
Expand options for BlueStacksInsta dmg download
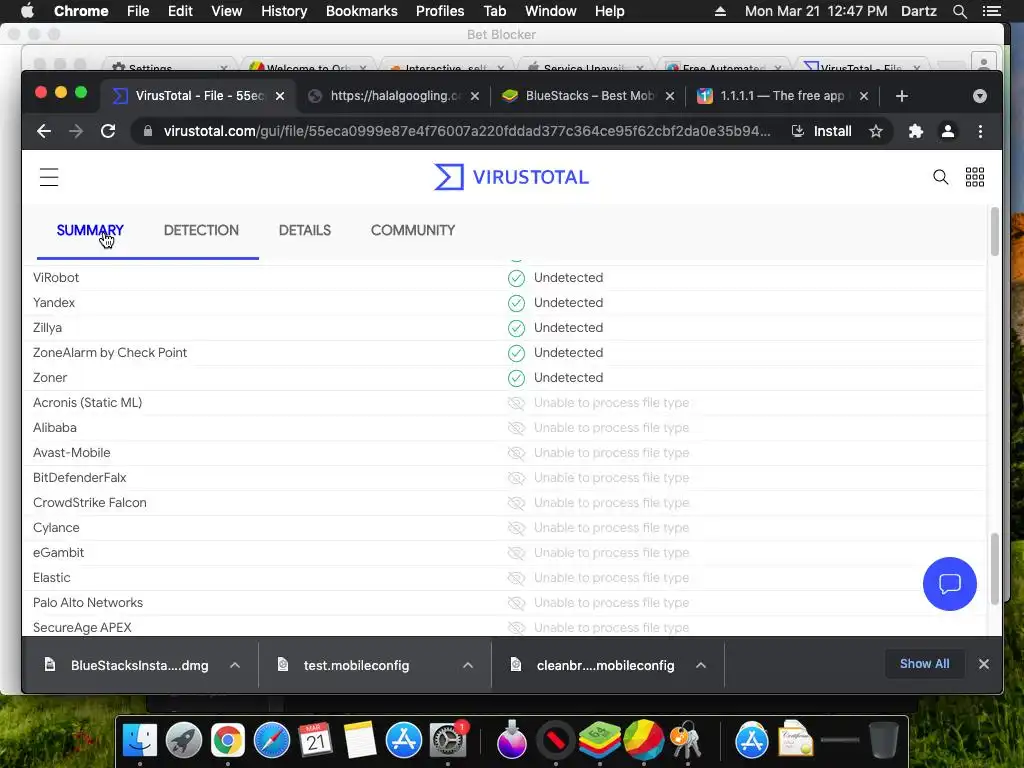click(x=235, y=665)
